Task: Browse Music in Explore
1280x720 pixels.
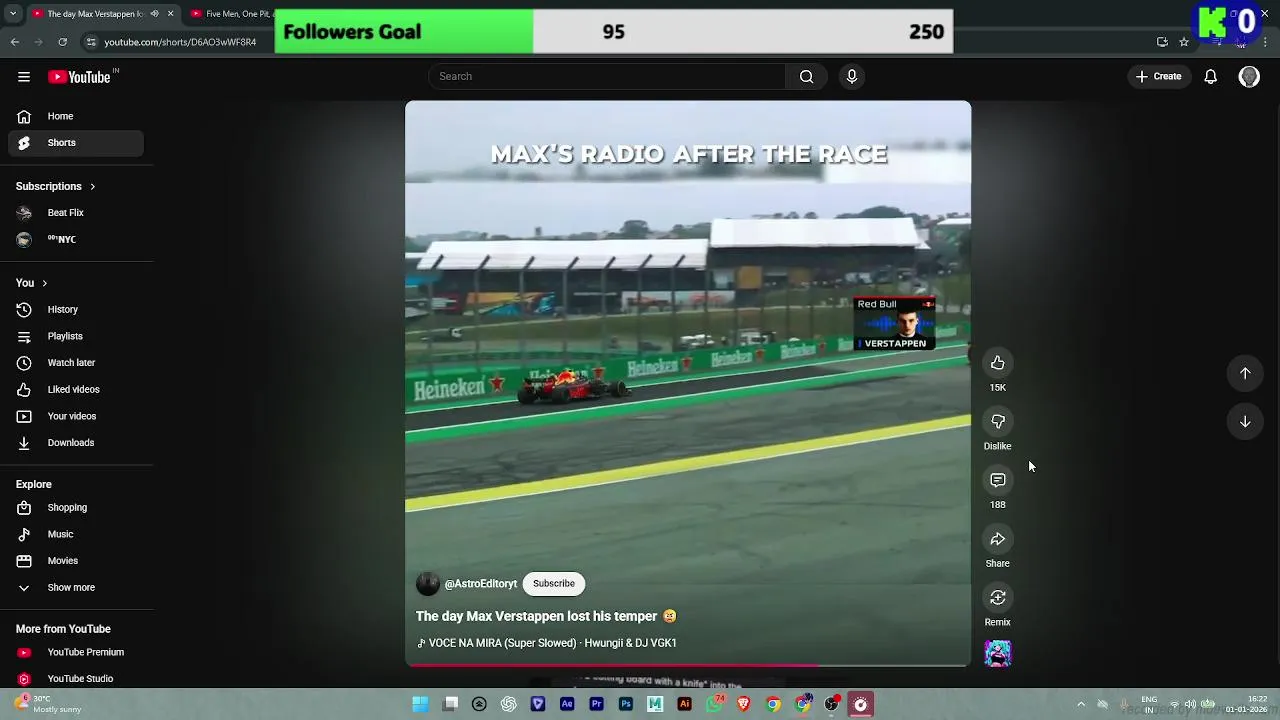Action: (76, 534)
